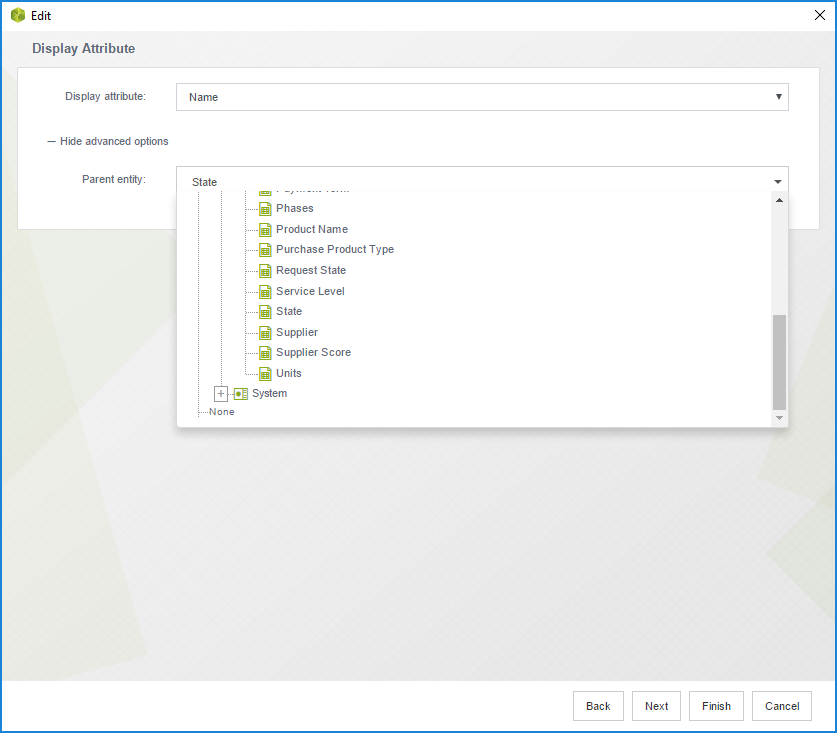Select the State tree entry
Image resolution: width=837 pixels, height=733 pixels.
(x=289, y=311)
